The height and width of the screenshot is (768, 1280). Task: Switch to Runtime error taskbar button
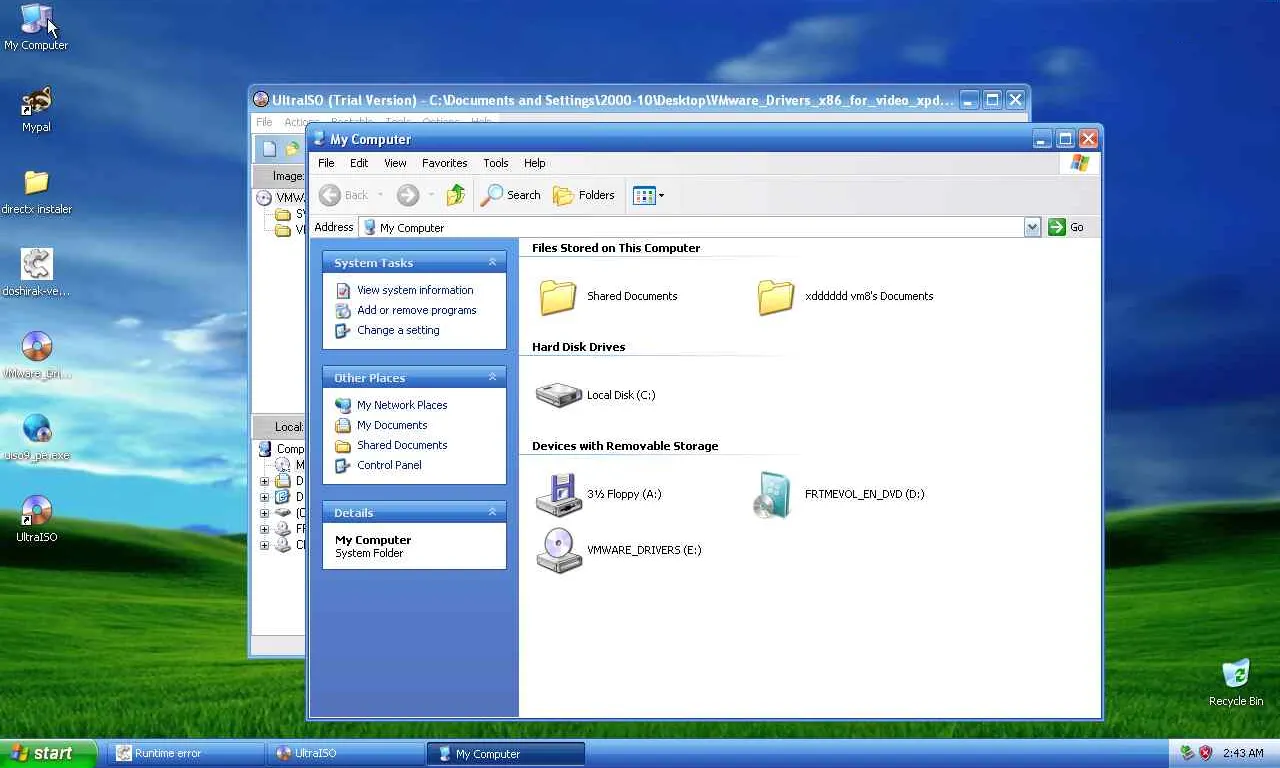pyautogui.click(x=187, y=753)
